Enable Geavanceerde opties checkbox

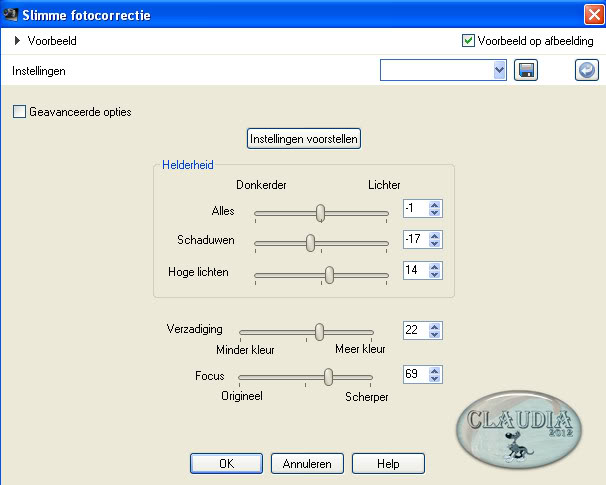tap(19, 112)
